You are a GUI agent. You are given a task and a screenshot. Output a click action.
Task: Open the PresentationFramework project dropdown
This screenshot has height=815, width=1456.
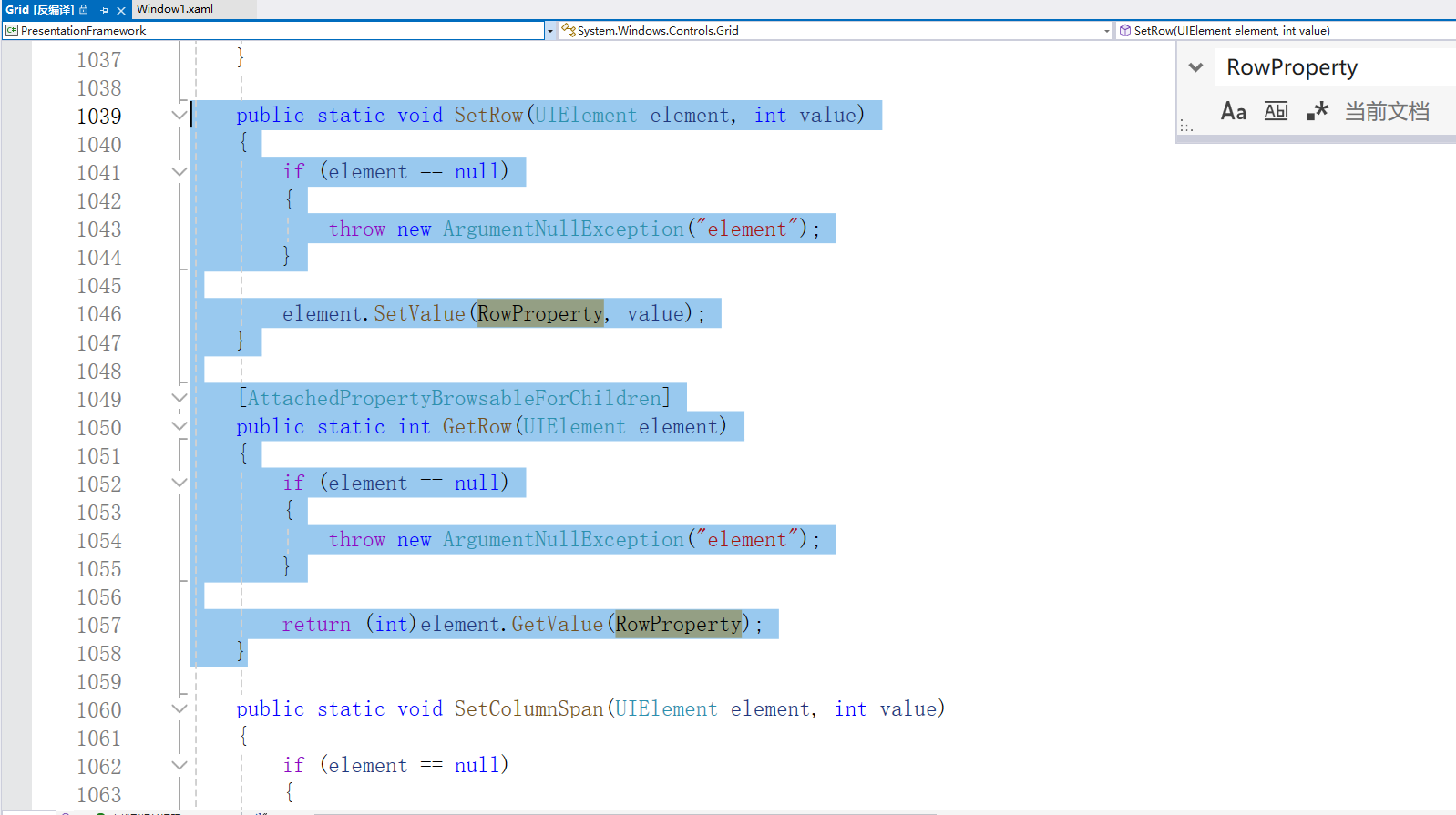549,31
